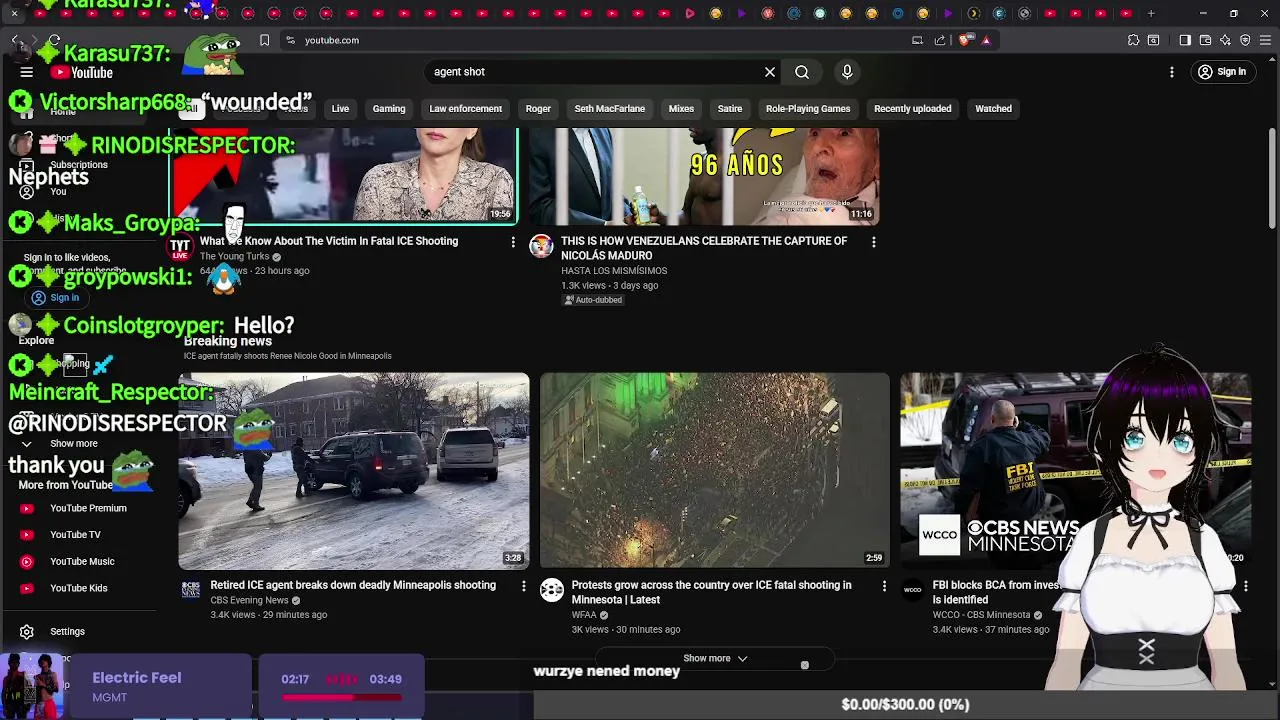Select the Mixes filter chip
The height and width of the screenshot is (720, 1280).
(x=681, y=109)
